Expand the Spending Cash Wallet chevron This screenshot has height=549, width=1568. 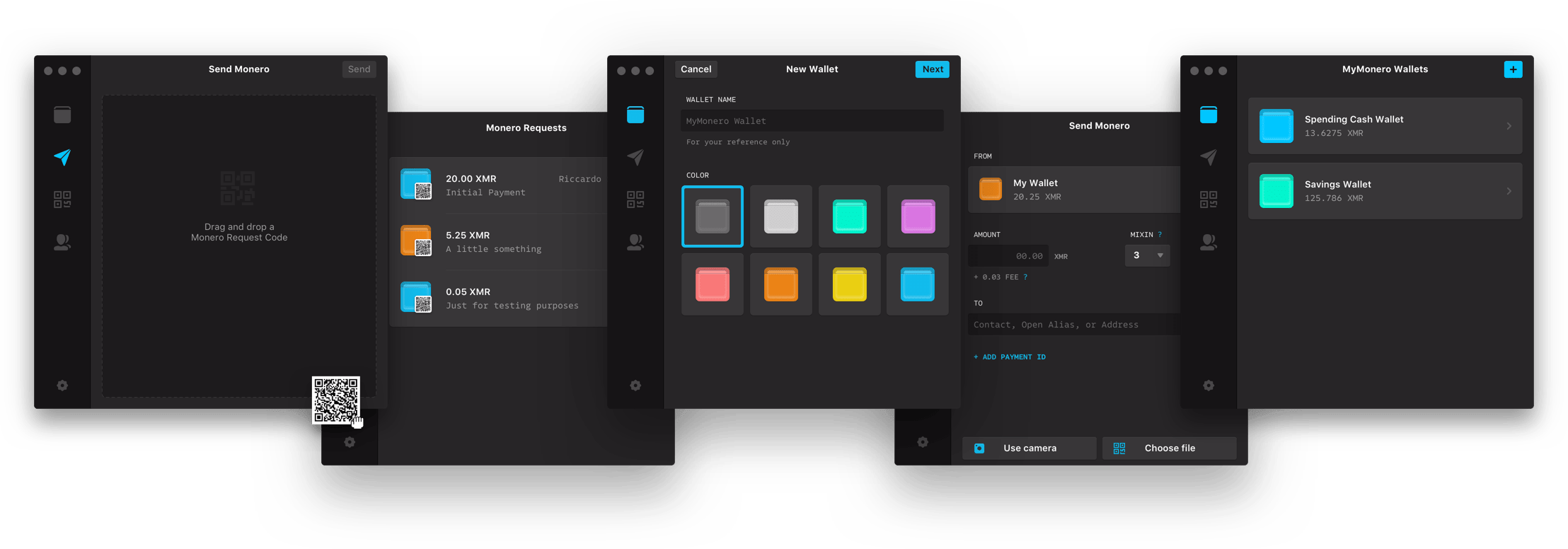point(1509,126)
